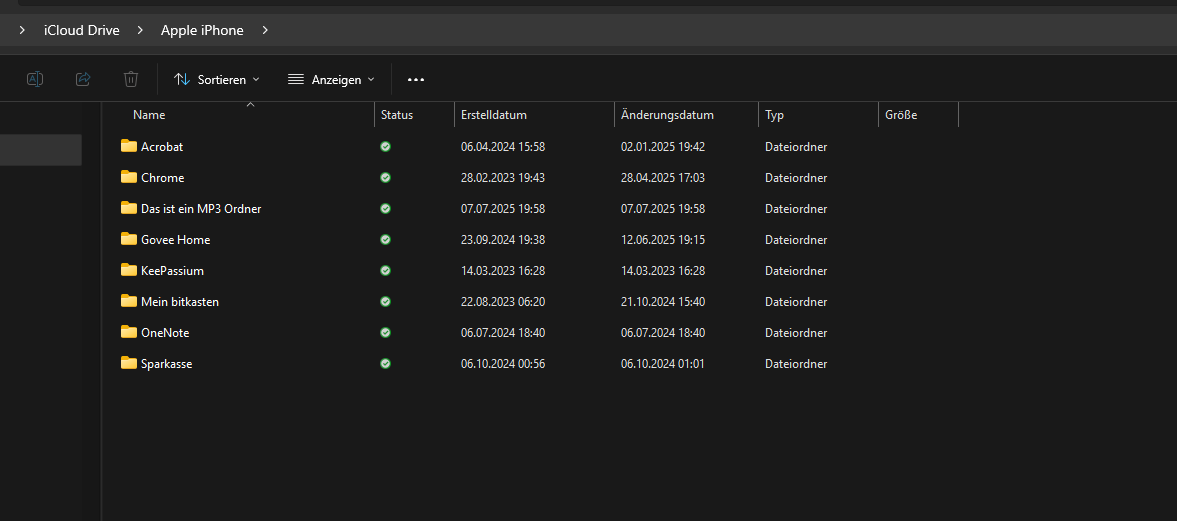
Task: Sort by Erstelldatum column header
Action: [494, 115]
